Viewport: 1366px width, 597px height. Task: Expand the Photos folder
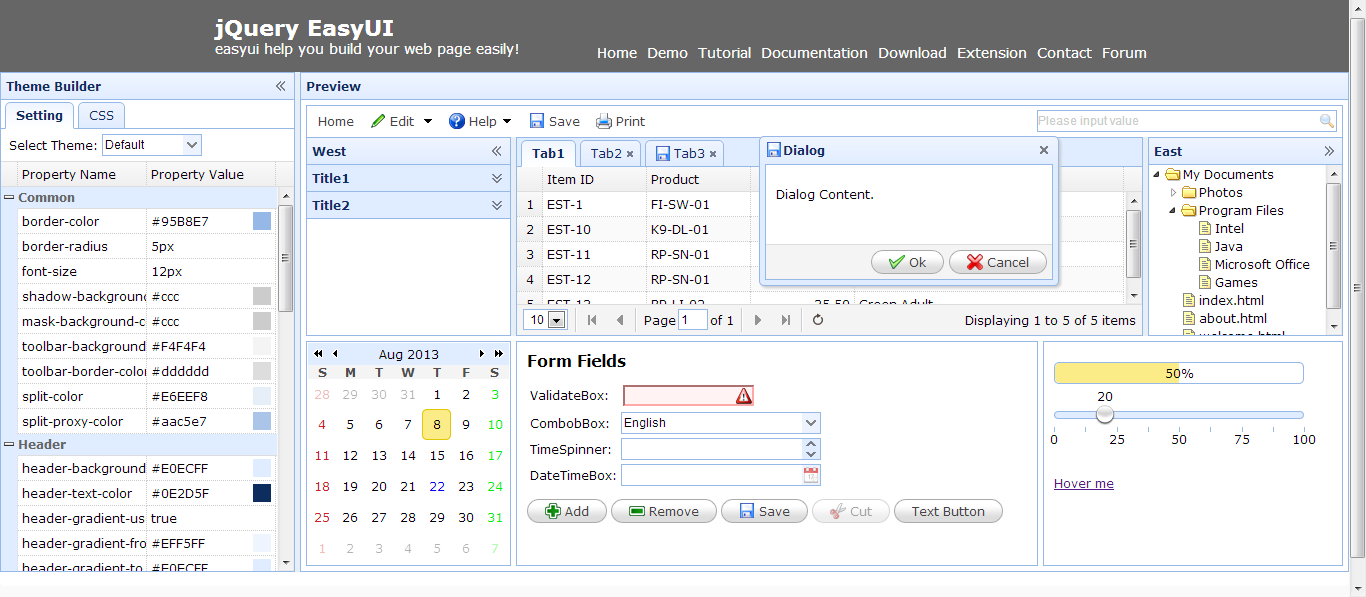1174,192
